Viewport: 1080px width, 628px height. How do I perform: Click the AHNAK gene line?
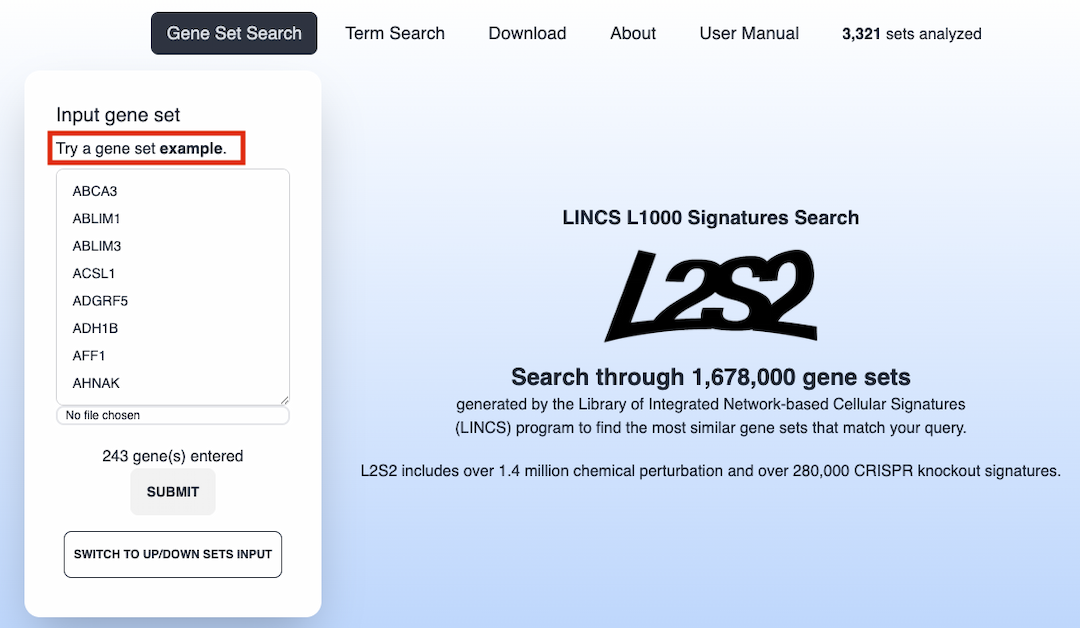96,383
